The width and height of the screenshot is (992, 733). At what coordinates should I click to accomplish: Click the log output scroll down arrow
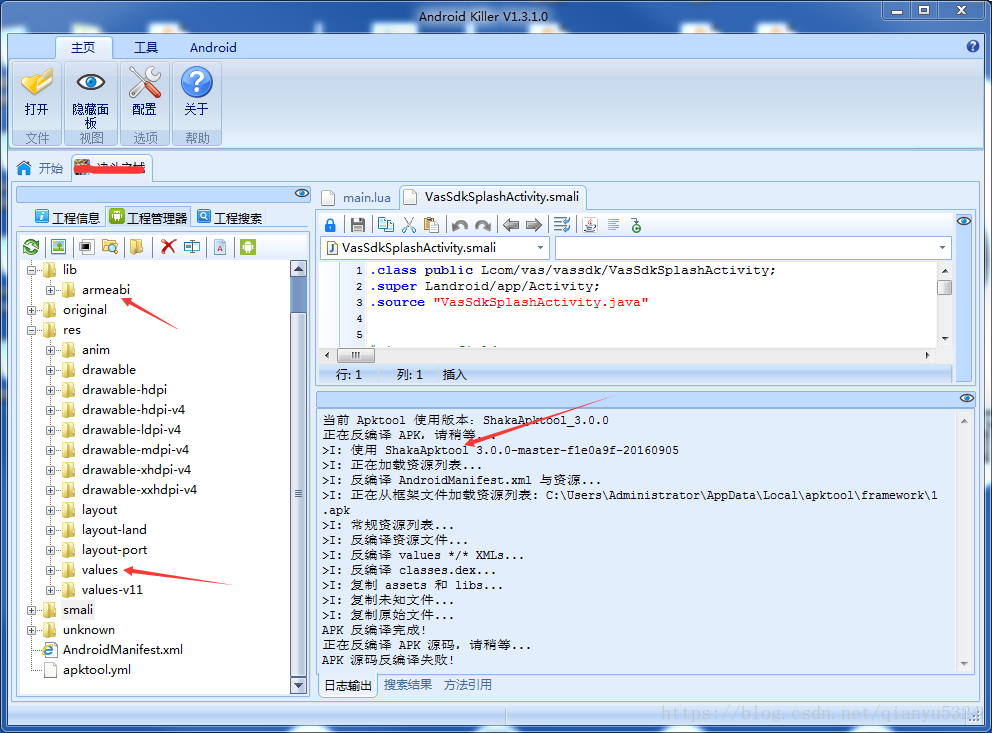(964, 664)
